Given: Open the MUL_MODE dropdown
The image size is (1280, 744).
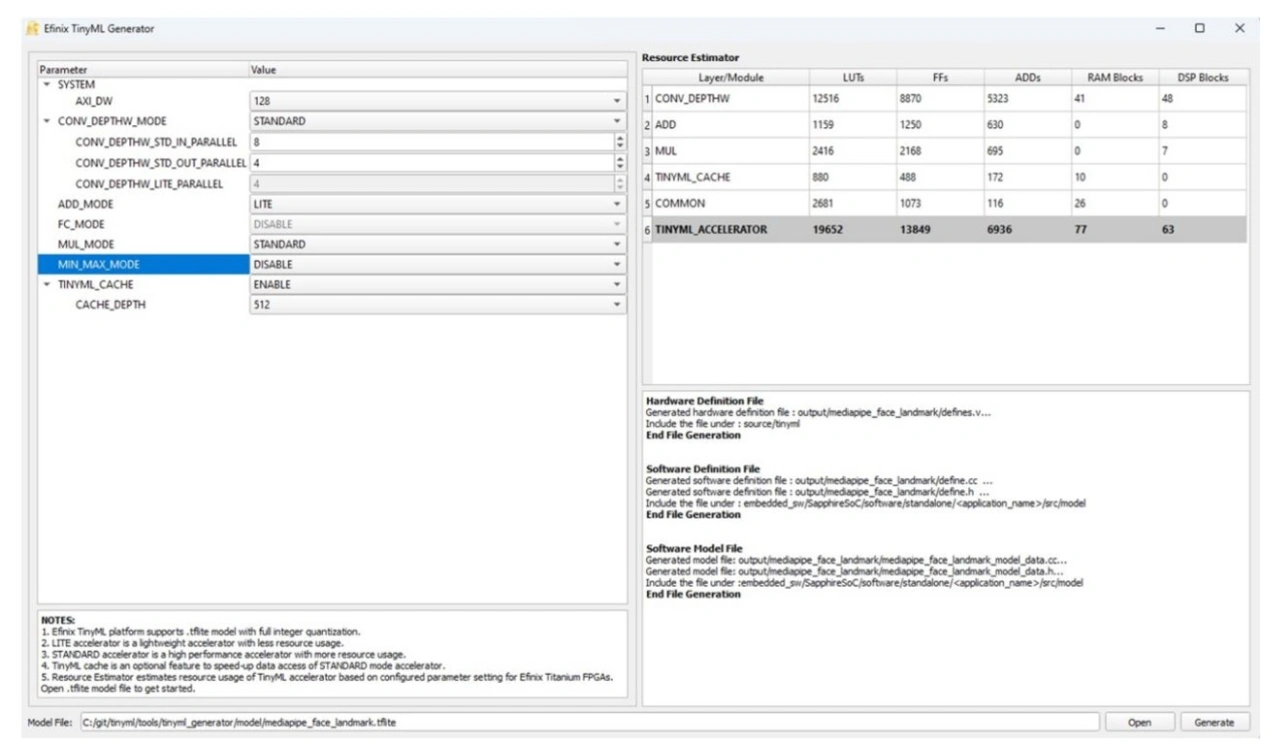Looking at the screenshot, I should tap(616, 244).
